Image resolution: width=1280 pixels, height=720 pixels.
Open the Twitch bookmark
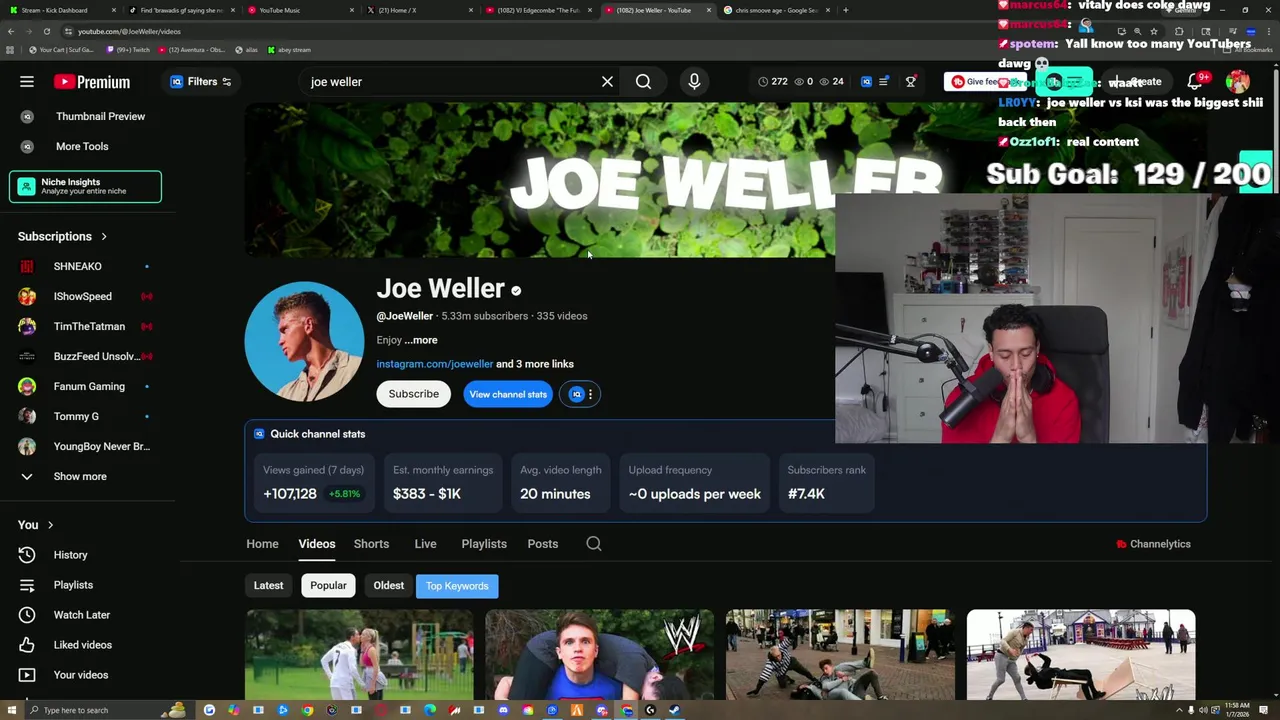click(x=129, y=50)
